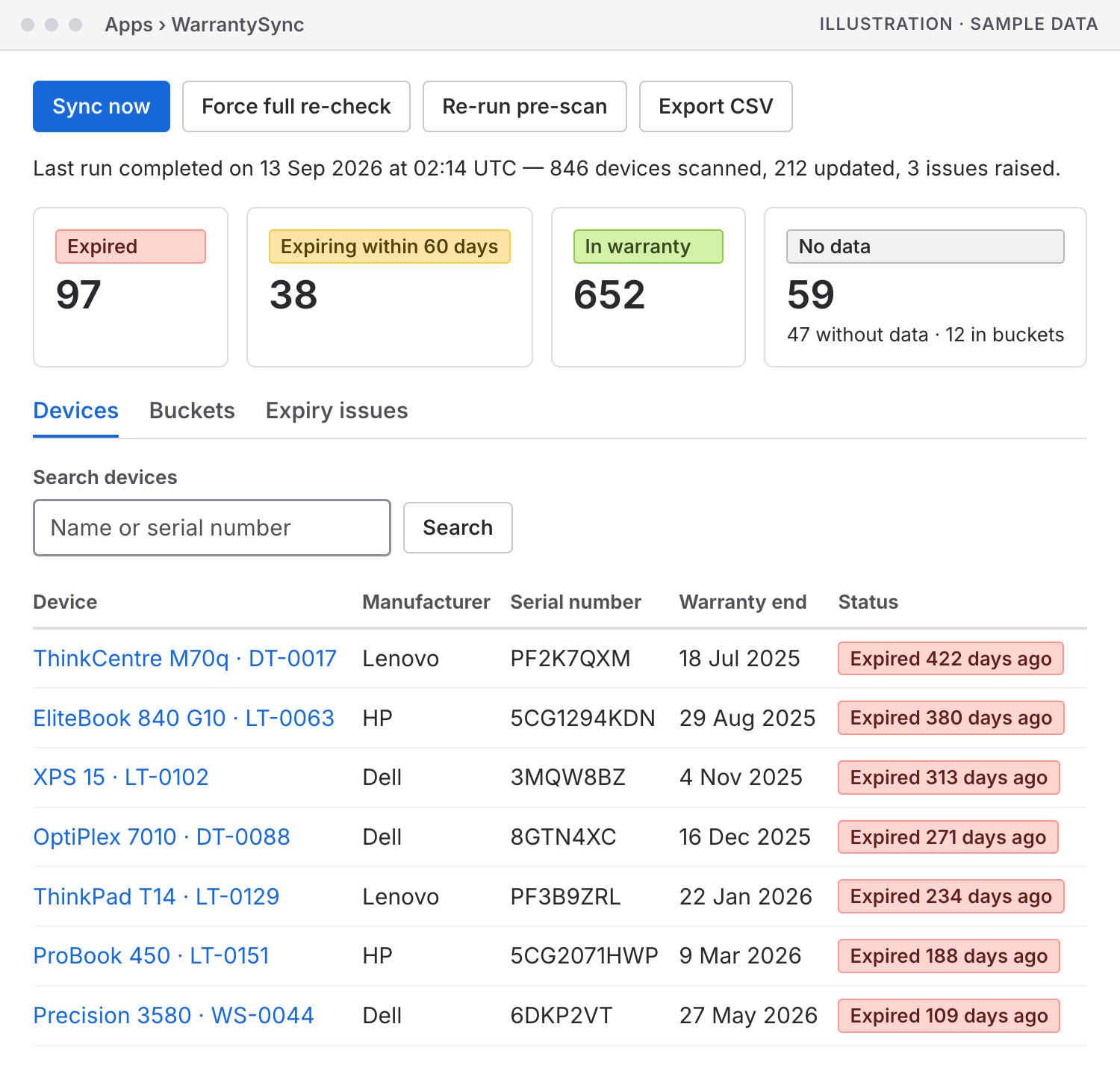Open the XPS 15 · LT-0102 device
The width and height of the screenshot is (1120, 1083).
(x=121, y=777)
